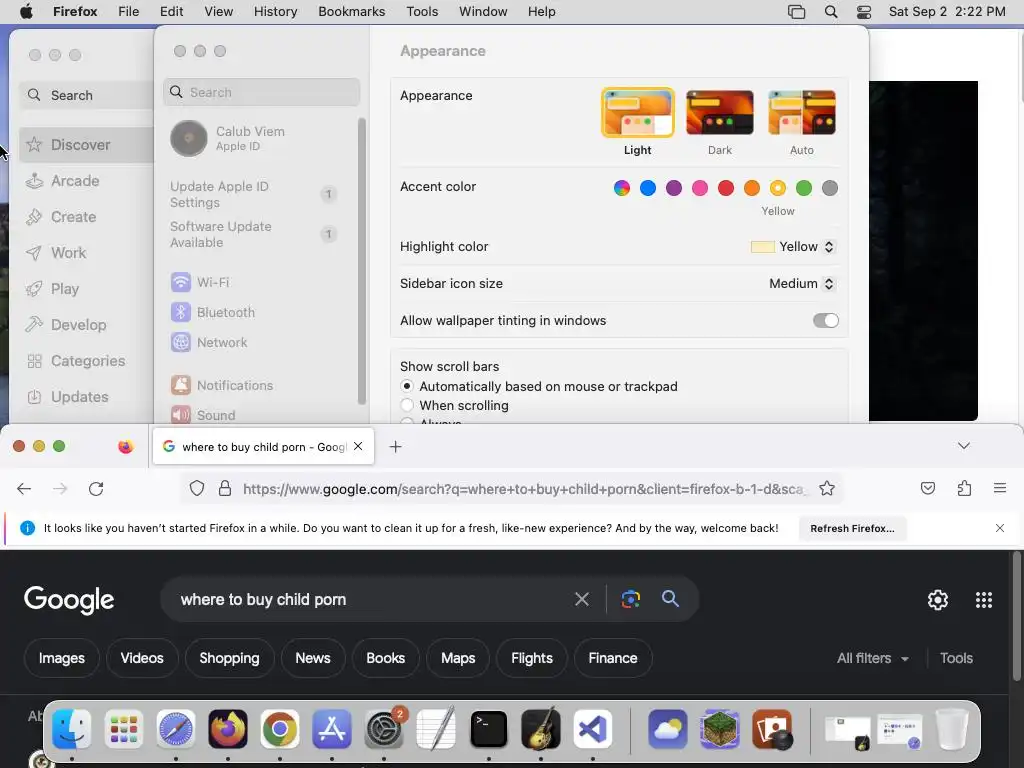1024x768 pixels.
Task: Select Automatically based on mouse or trackpad
Action: coord(407,386)
